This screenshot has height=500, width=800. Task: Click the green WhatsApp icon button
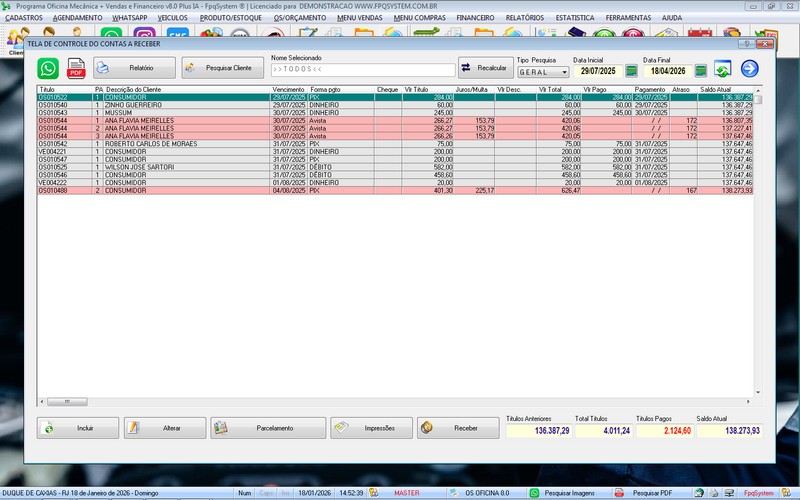click(48, 68)
